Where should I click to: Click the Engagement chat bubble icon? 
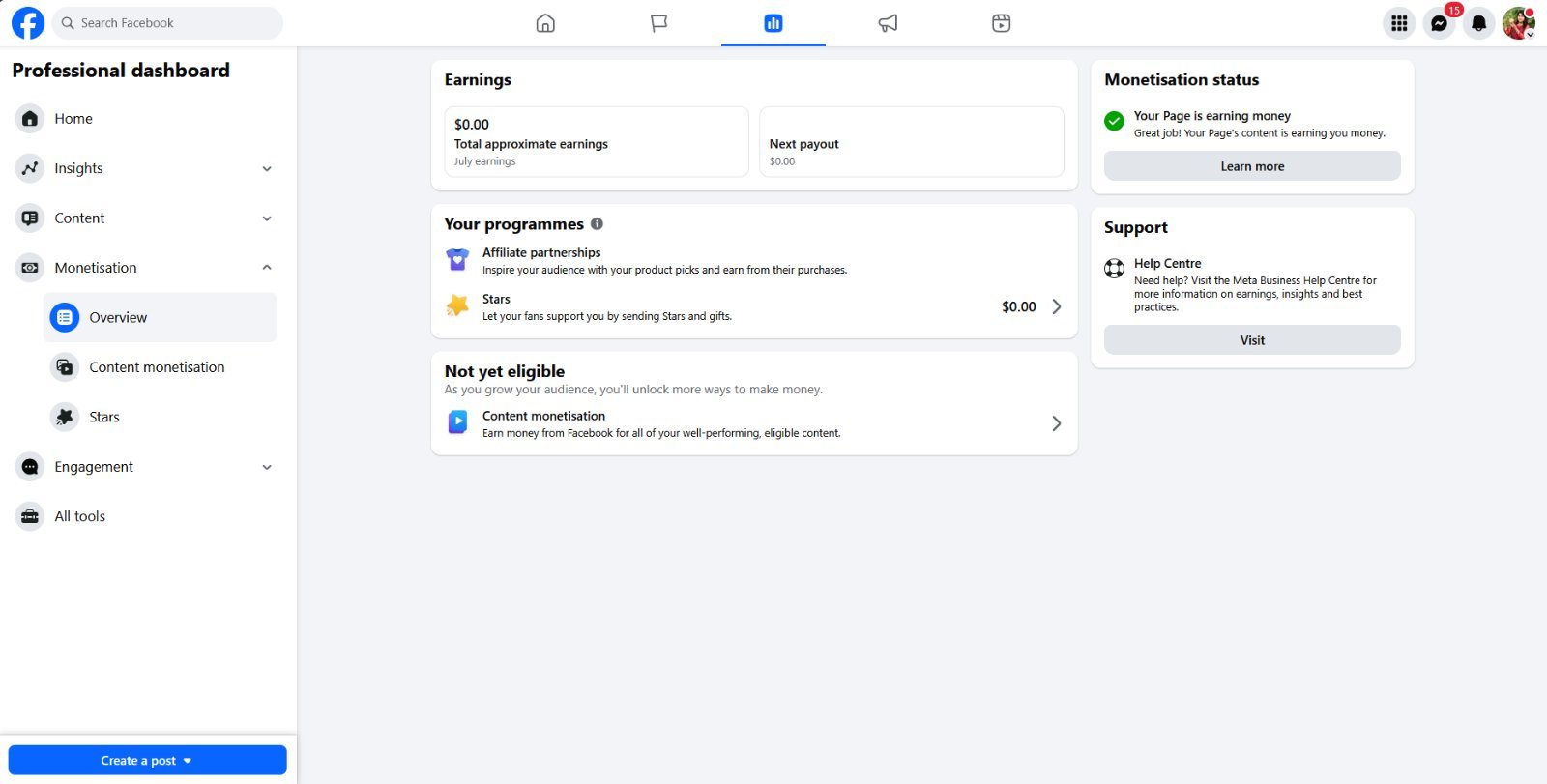tap(30, 467)
